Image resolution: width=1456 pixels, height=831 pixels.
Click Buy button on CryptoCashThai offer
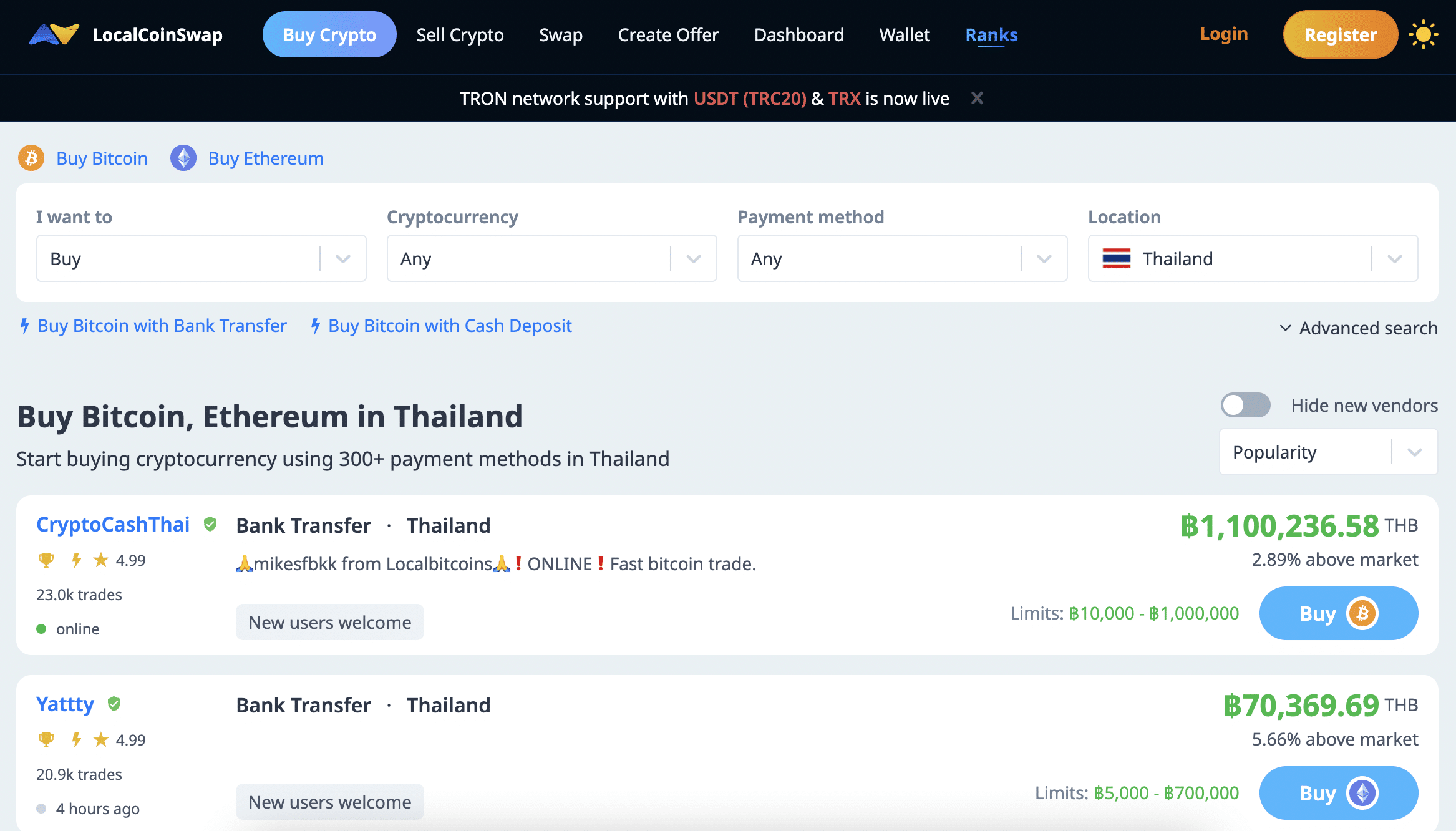point(1339,613)
